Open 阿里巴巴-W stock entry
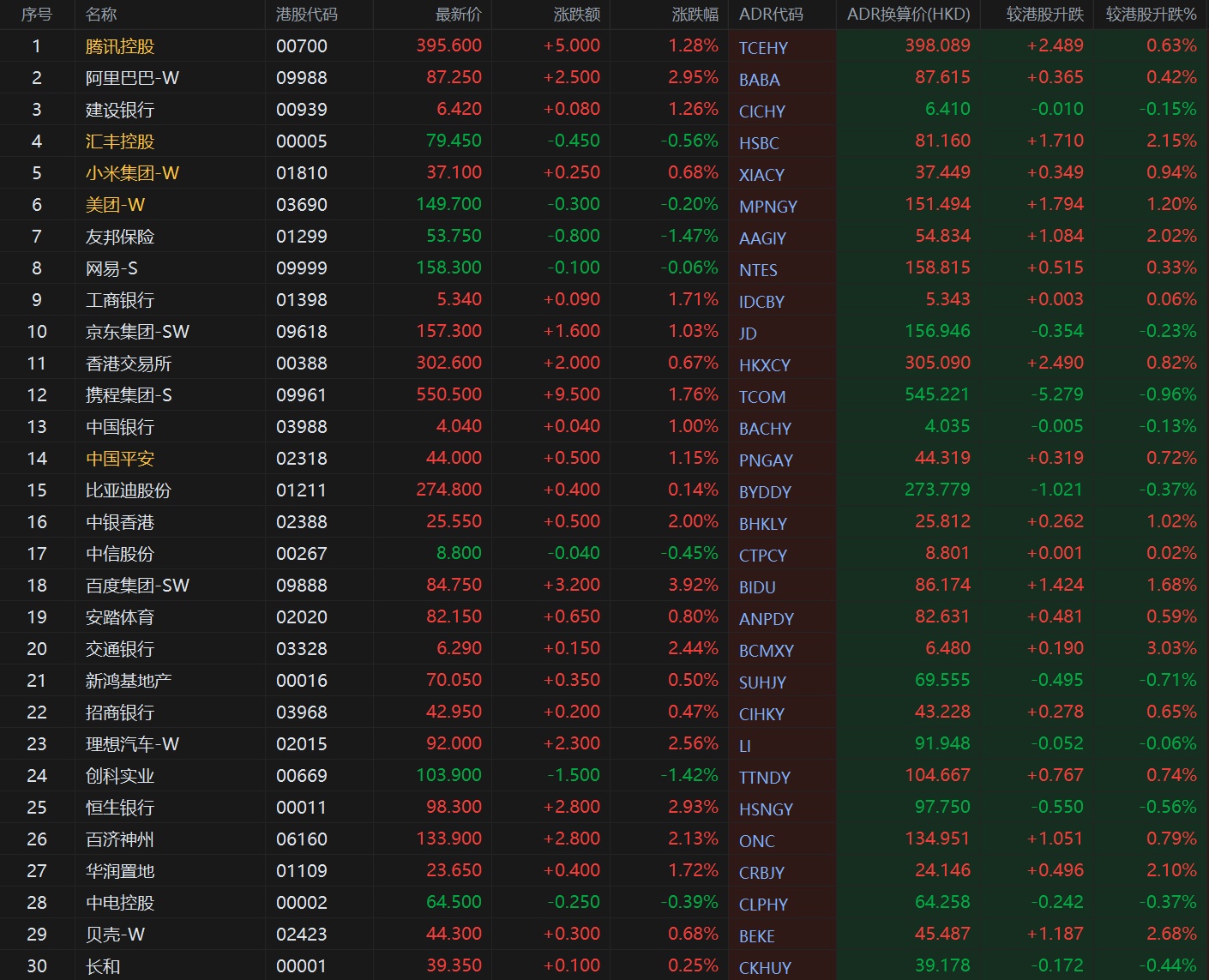 132,78
